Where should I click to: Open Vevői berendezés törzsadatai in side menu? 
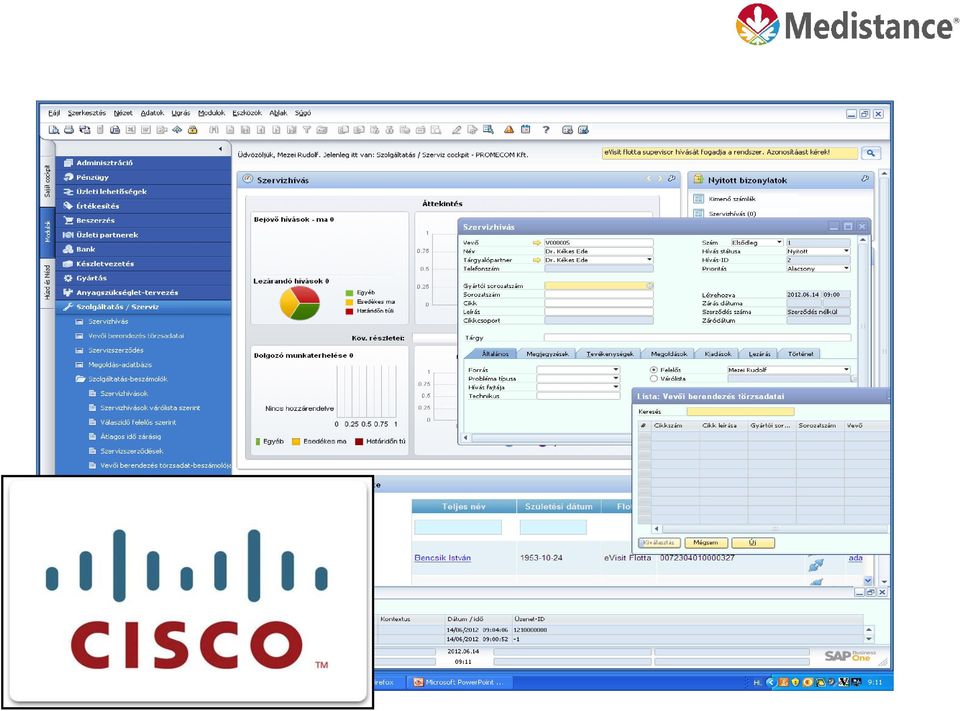click(x=135, y=336)
